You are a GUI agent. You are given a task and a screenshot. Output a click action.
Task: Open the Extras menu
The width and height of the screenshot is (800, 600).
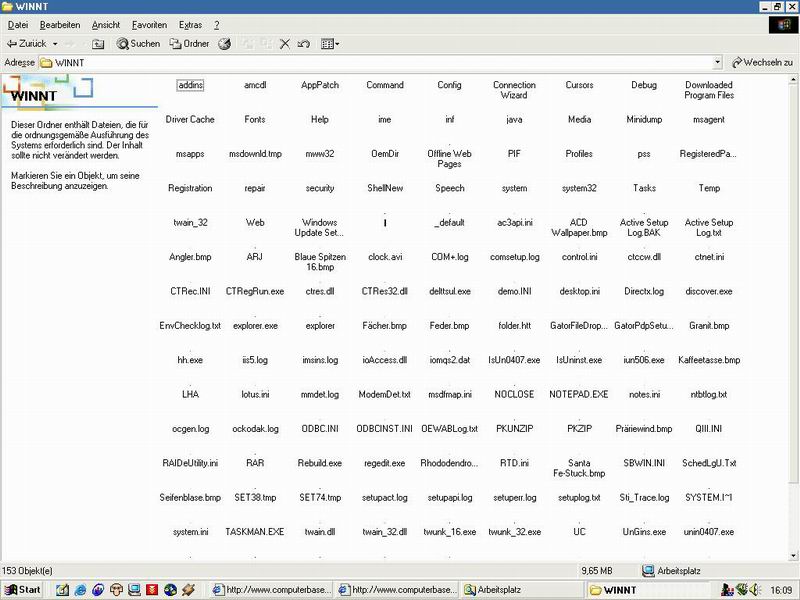click(x=190, y=25)
